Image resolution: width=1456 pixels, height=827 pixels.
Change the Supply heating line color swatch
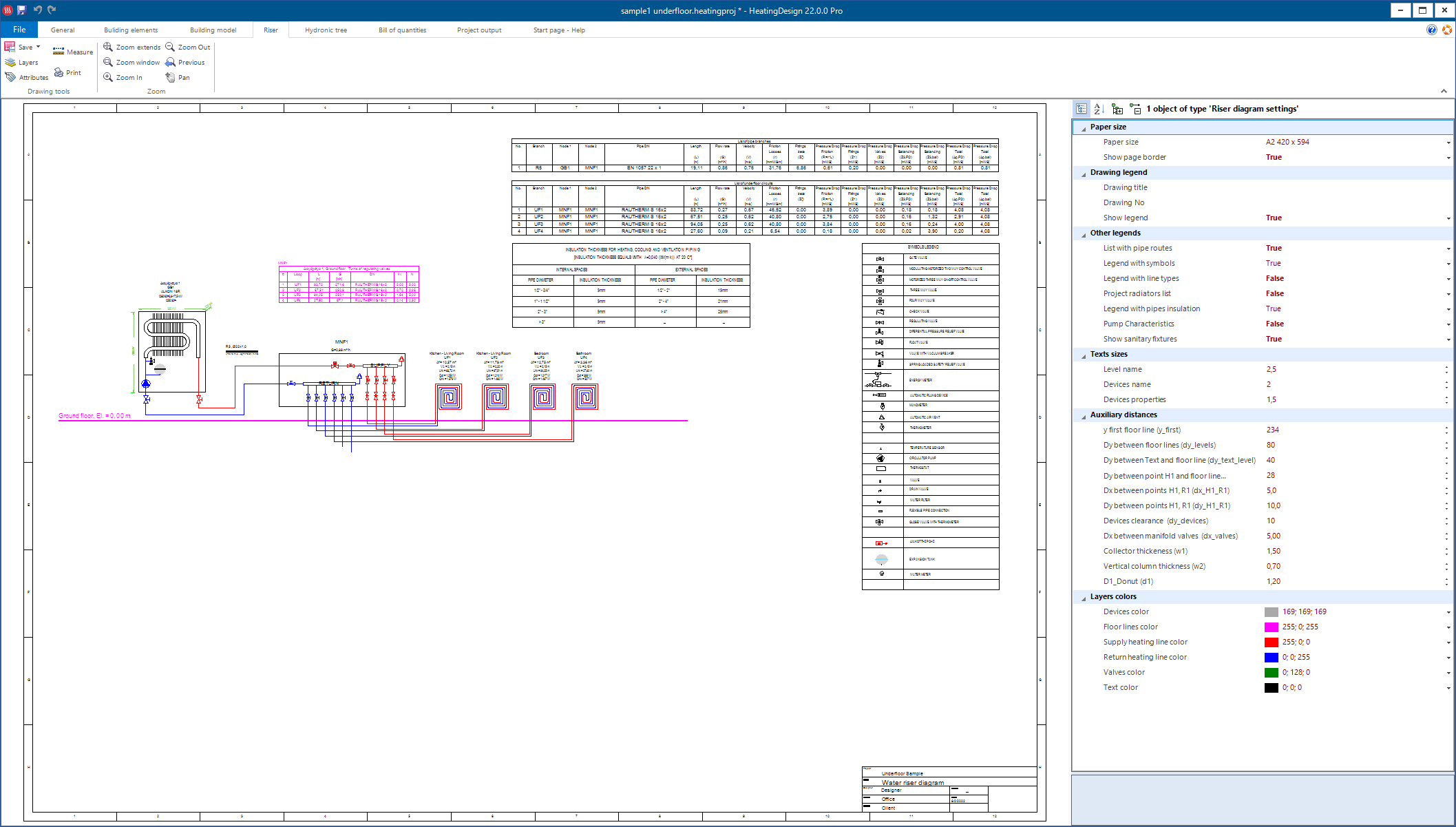coord(1272,642)
